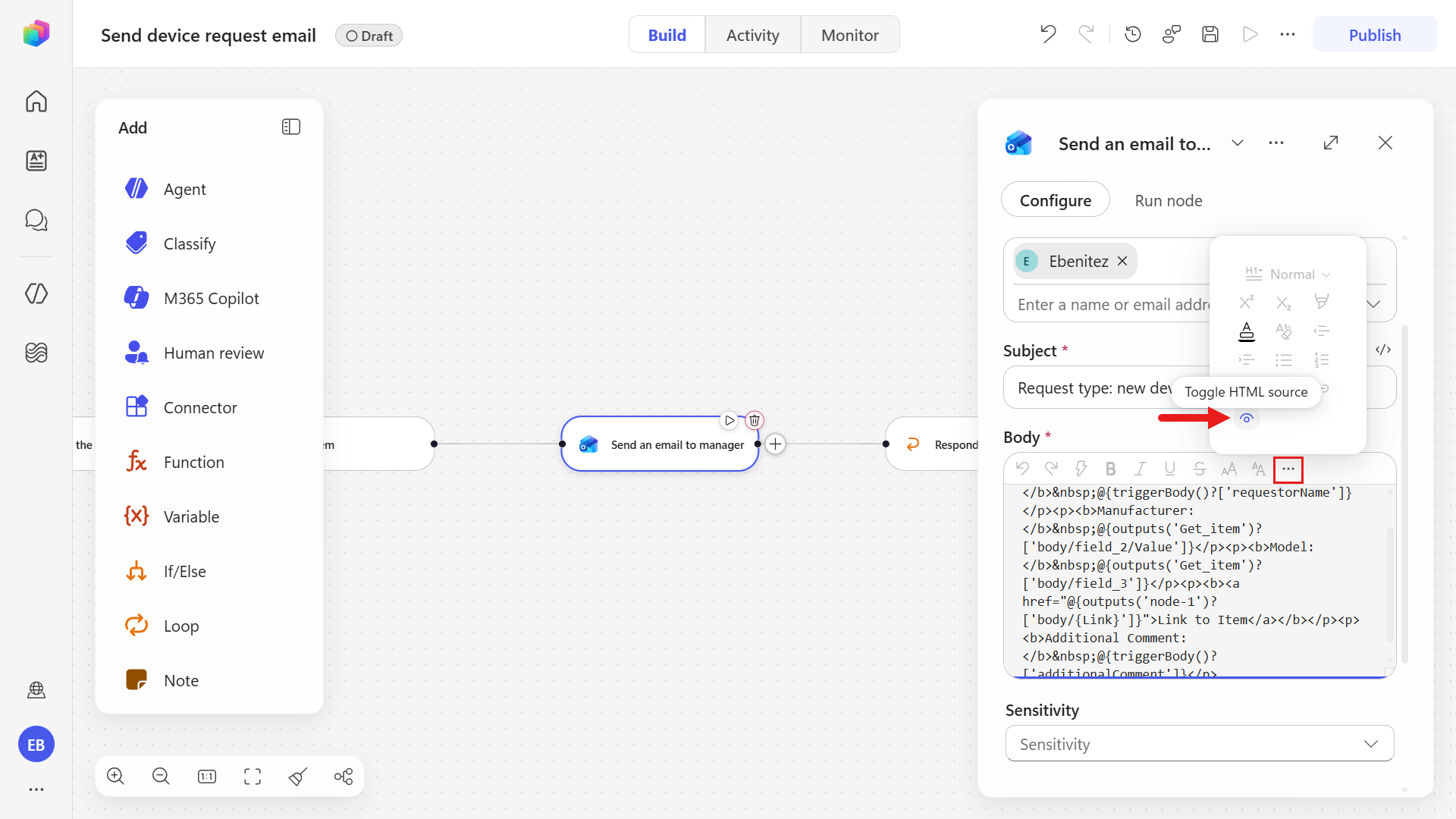Click the auto-layout nodes icon

tap(344, 776)
